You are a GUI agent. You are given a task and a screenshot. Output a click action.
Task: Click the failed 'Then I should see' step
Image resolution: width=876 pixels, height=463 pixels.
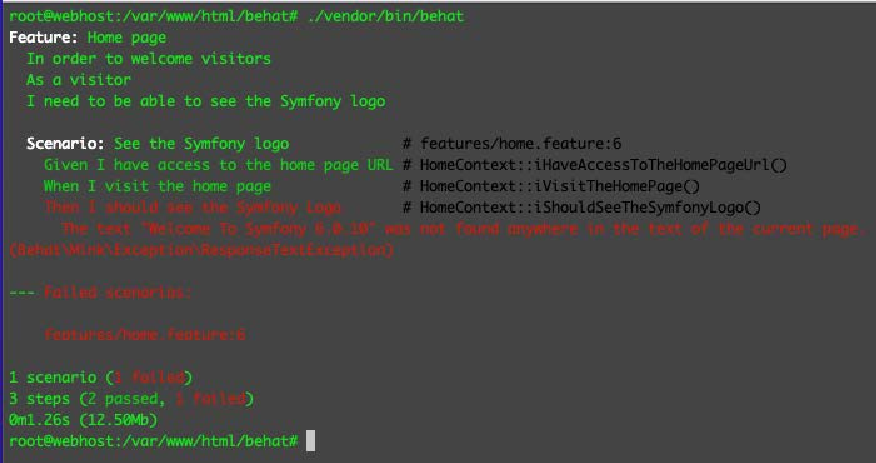pos(192,208)
